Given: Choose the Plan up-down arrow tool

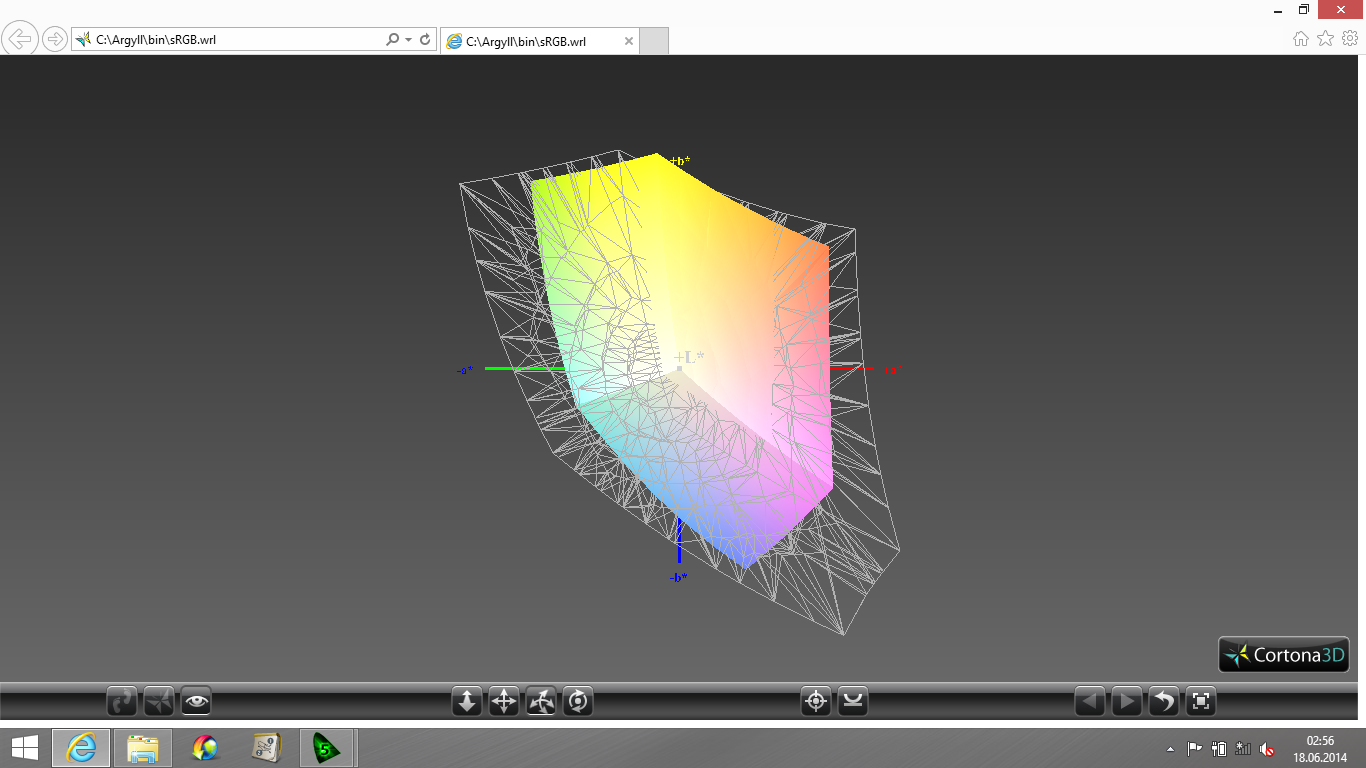Looking at the screenshot, I should tap(467, 702).
